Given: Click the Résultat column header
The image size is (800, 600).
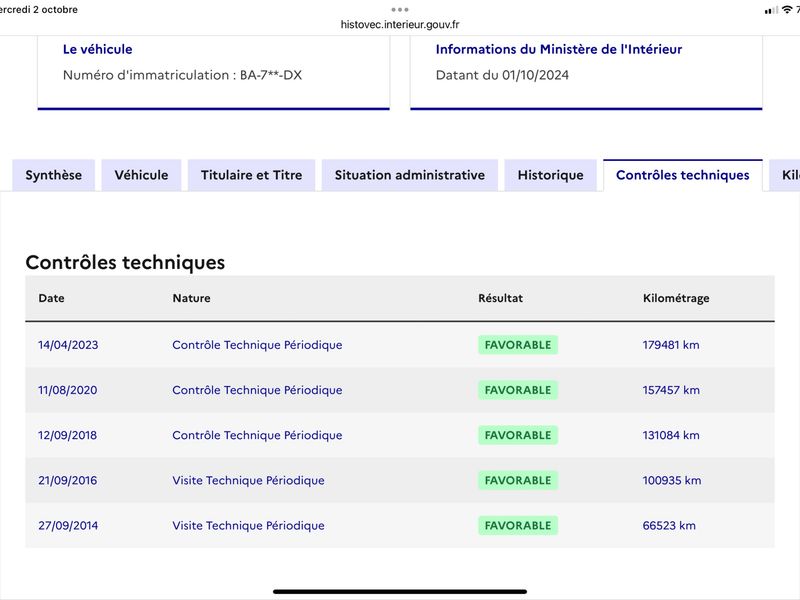Looking at the screenshot, I should pos(501,298).
